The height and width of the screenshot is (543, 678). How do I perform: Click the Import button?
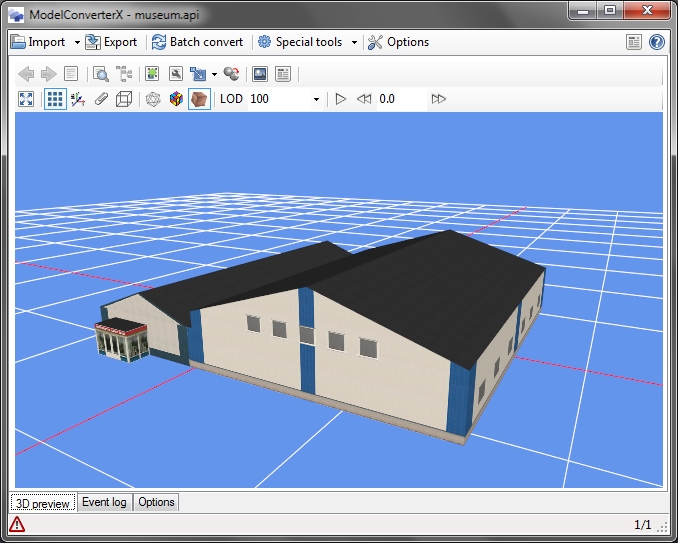[38, 42]
